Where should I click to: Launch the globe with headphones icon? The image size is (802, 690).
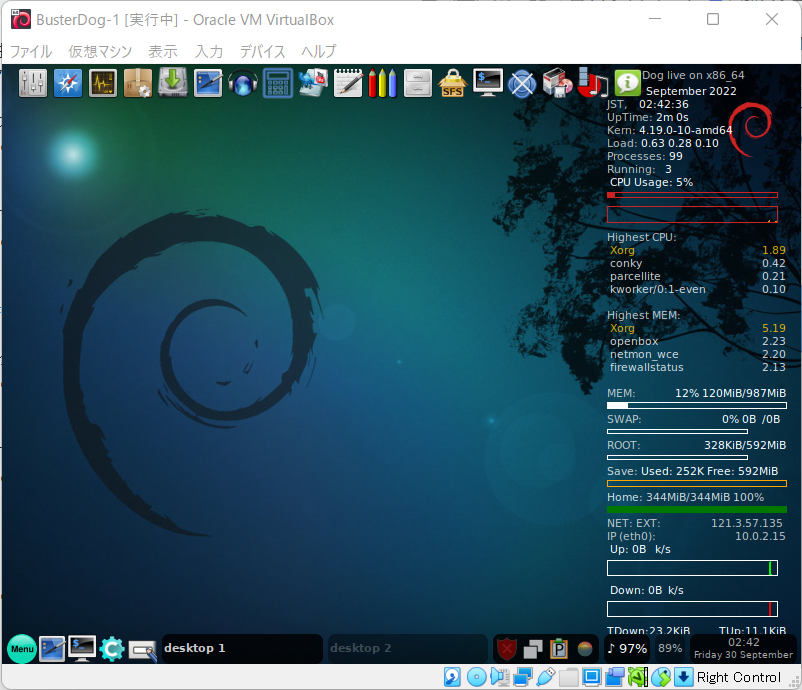243,83
